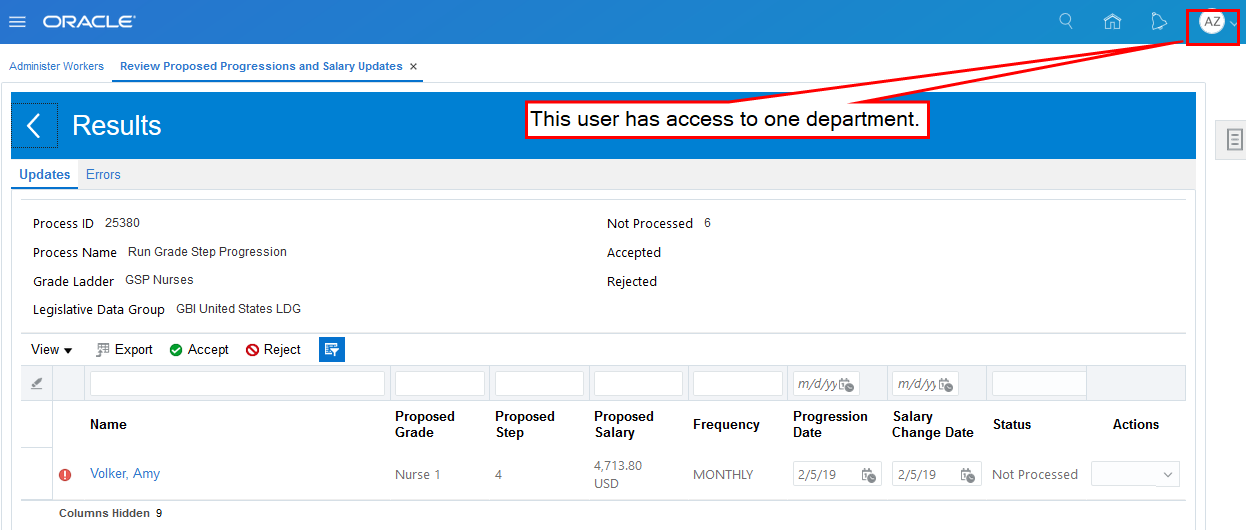Clear all filters with eraser icon
The width and height of the screenshot is (1246, 530).
click(x=37, y=383)
